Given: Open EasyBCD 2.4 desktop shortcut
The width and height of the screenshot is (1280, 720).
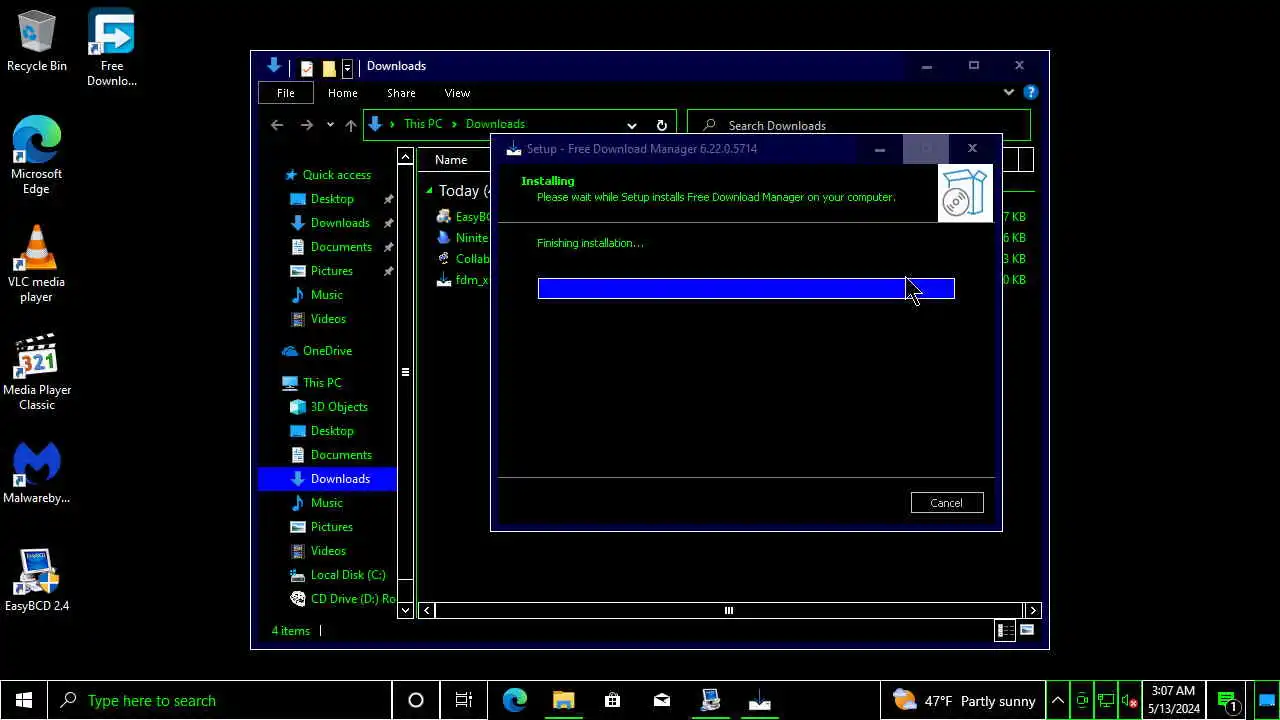Looking at the screenshot, I should (x=37, y=580).
